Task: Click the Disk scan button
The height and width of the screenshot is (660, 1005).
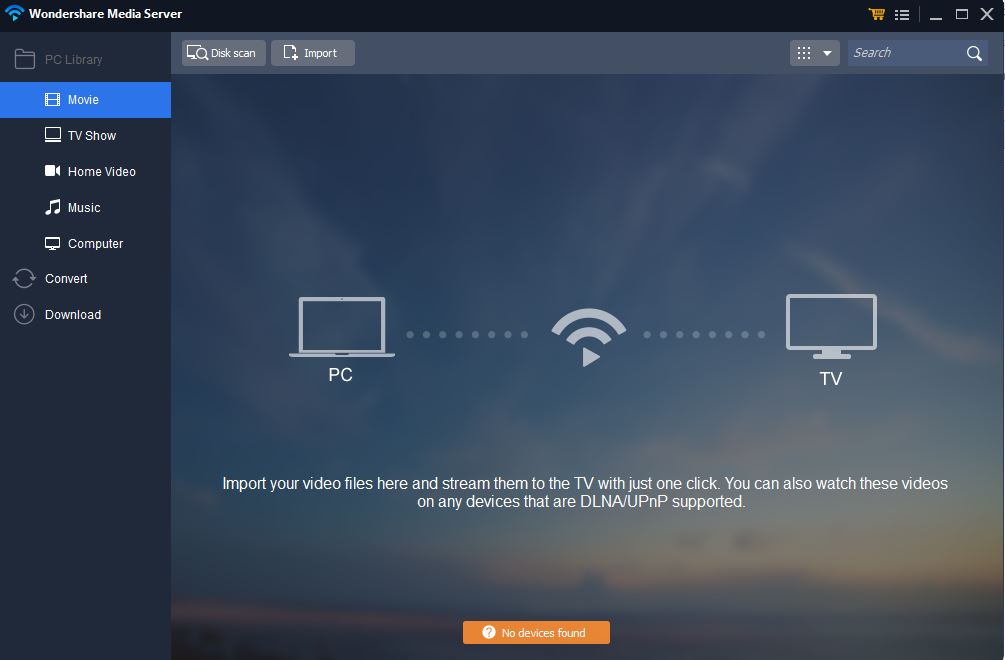Action: click(224, 53)
